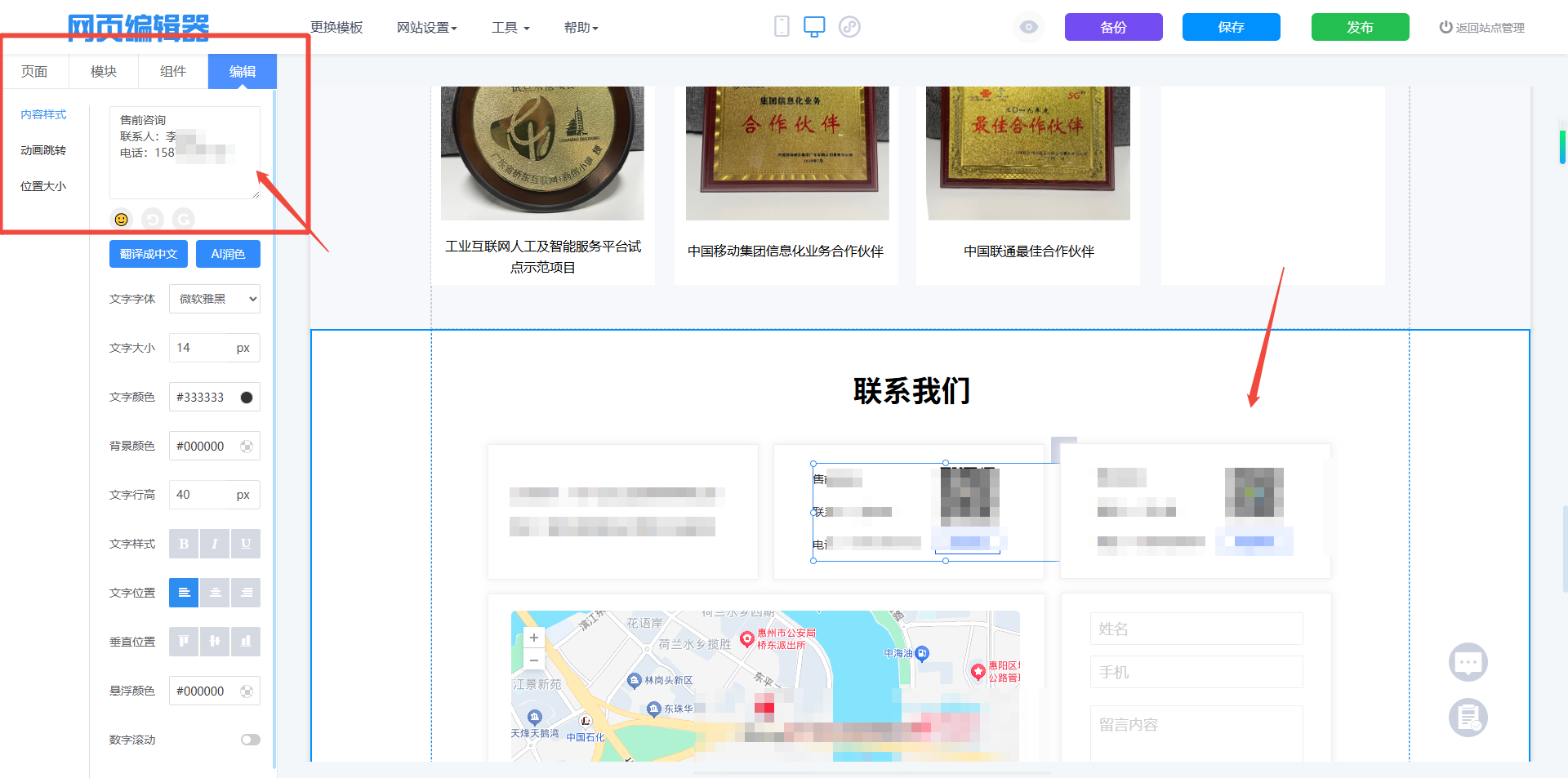Viewport: 1568px width, 778px height.
Task: Toggle bold text style
Action: (x=184, y=544)
